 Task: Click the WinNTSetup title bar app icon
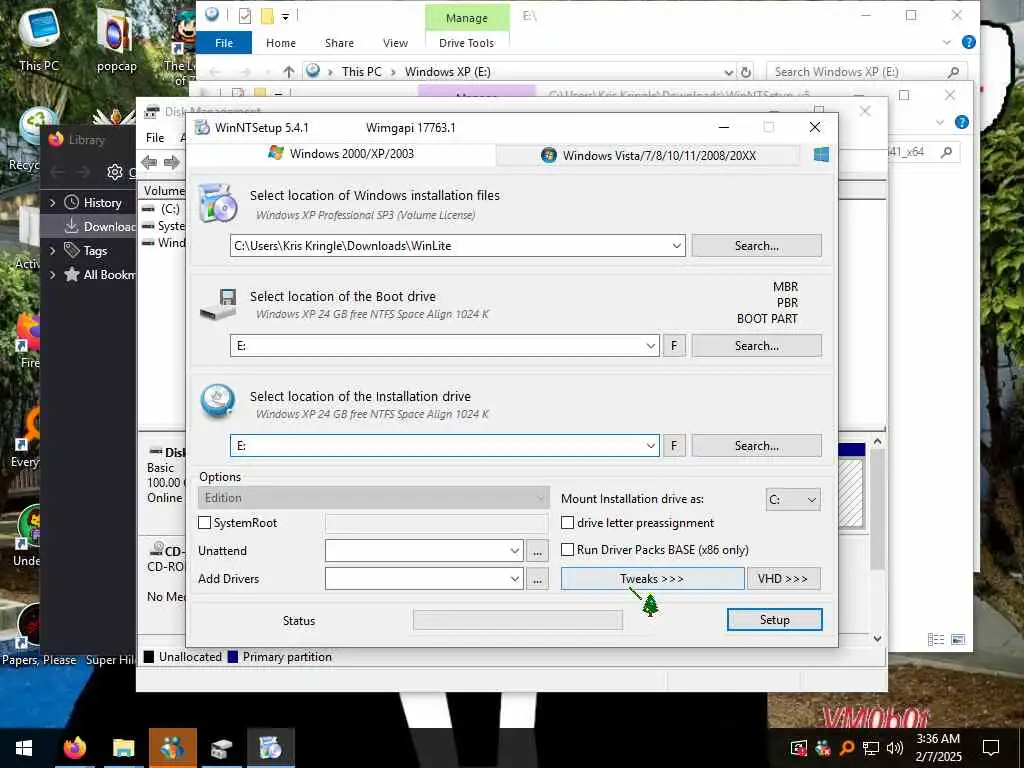coord(202,127)
